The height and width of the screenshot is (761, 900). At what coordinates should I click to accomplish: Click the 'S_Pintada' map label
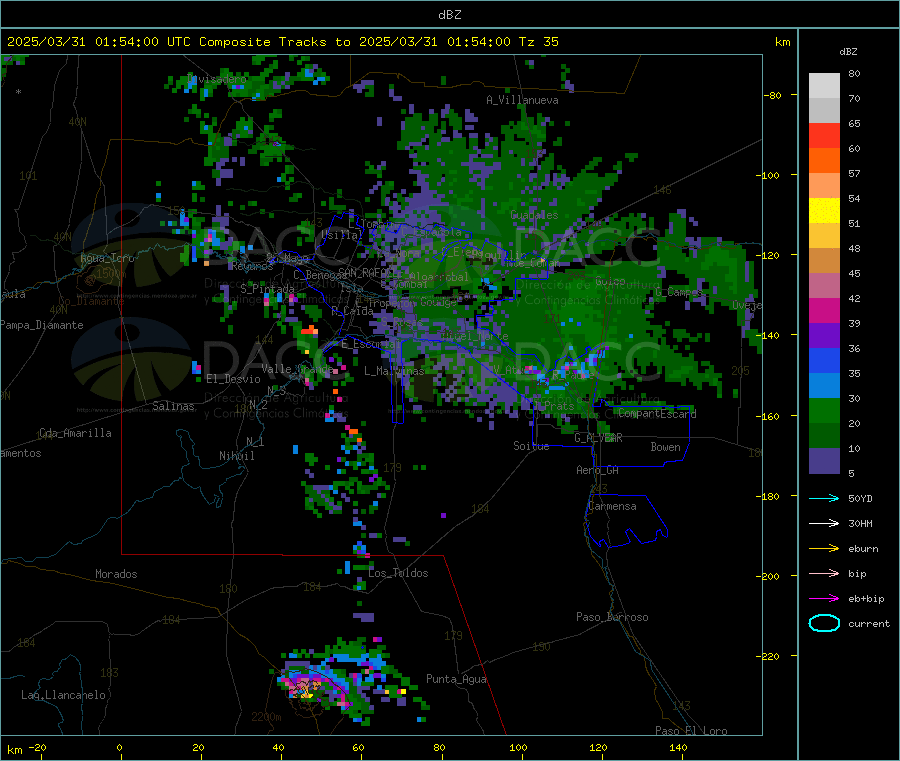tap(267, 288)
